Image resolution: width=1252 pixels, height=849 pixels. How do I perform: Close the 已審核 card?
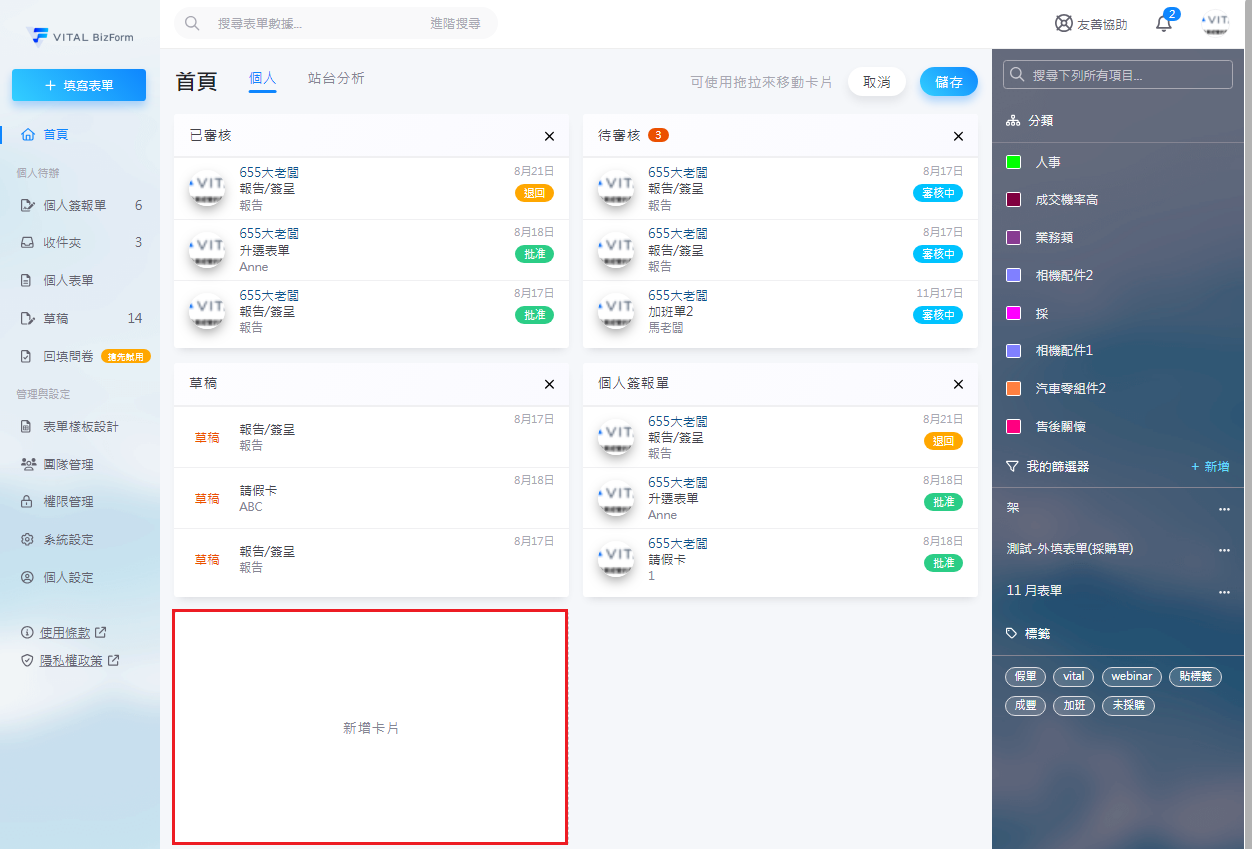(x=549, y=136)
